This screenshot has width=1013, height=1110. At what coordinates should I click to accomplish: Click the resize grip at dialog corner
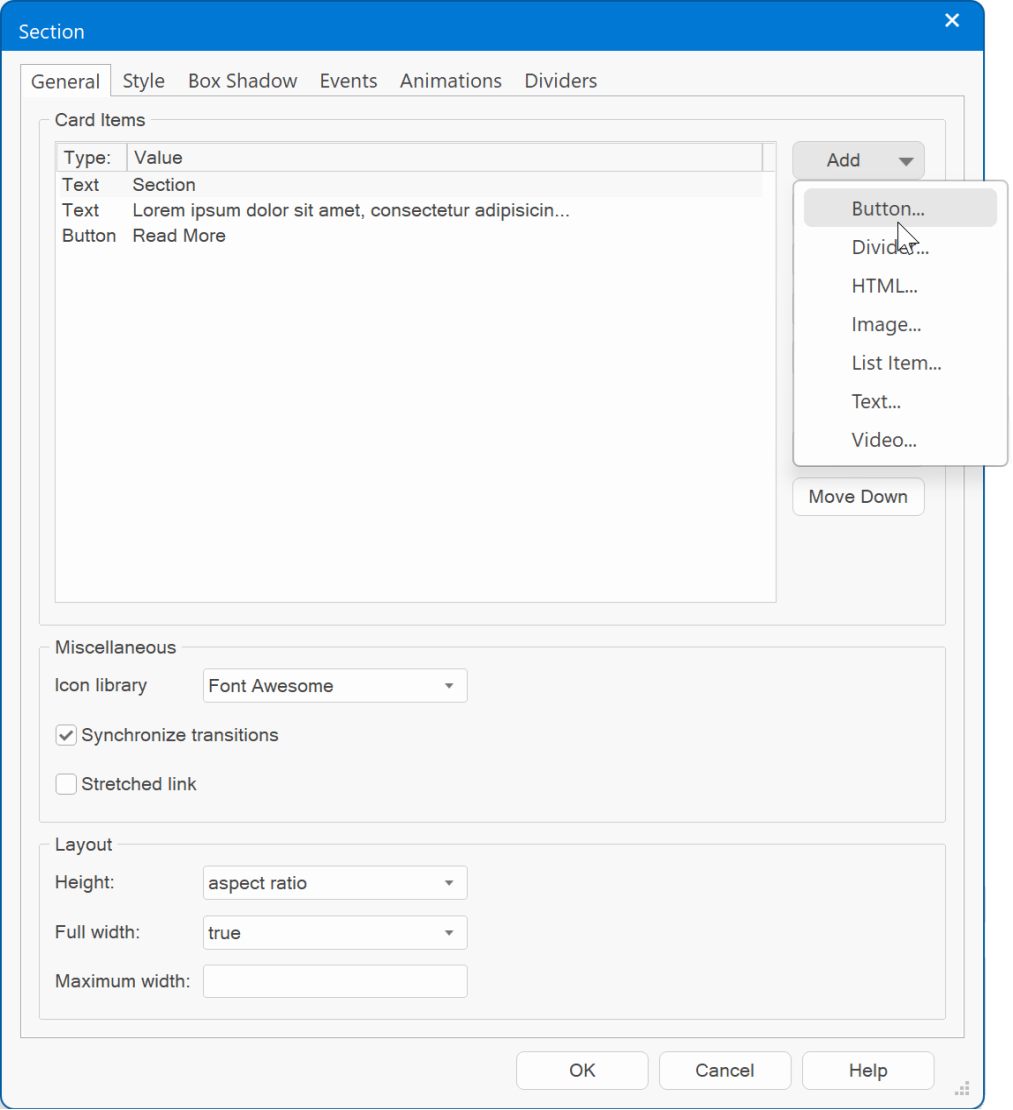tap(962, 1088)
